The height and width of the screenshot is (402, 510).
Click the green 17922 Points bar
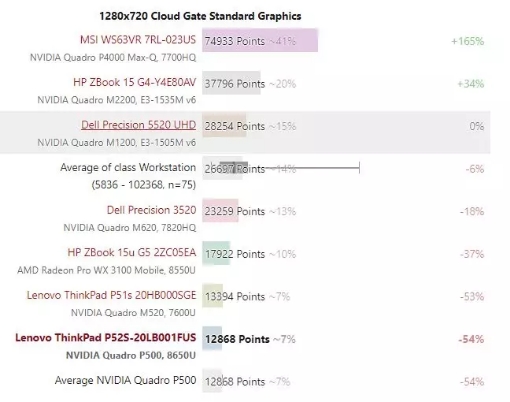point(216,253)
